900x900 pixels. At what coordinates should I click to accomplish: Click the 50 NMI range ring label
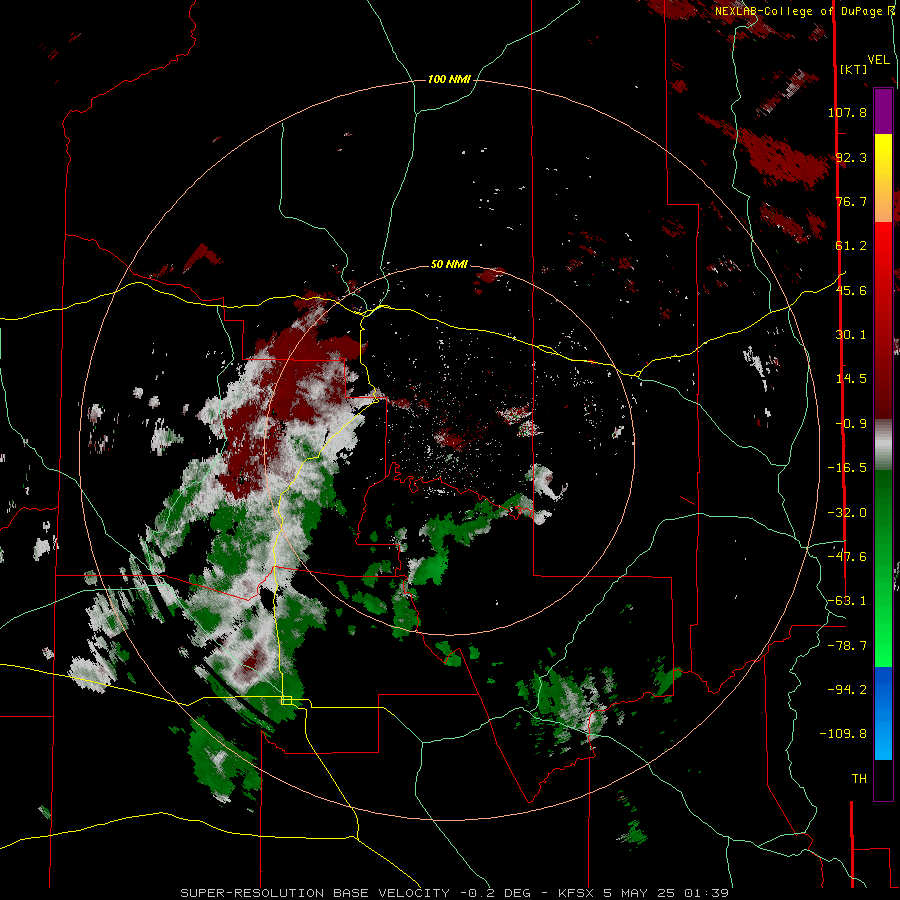click(x=449, y=265)
